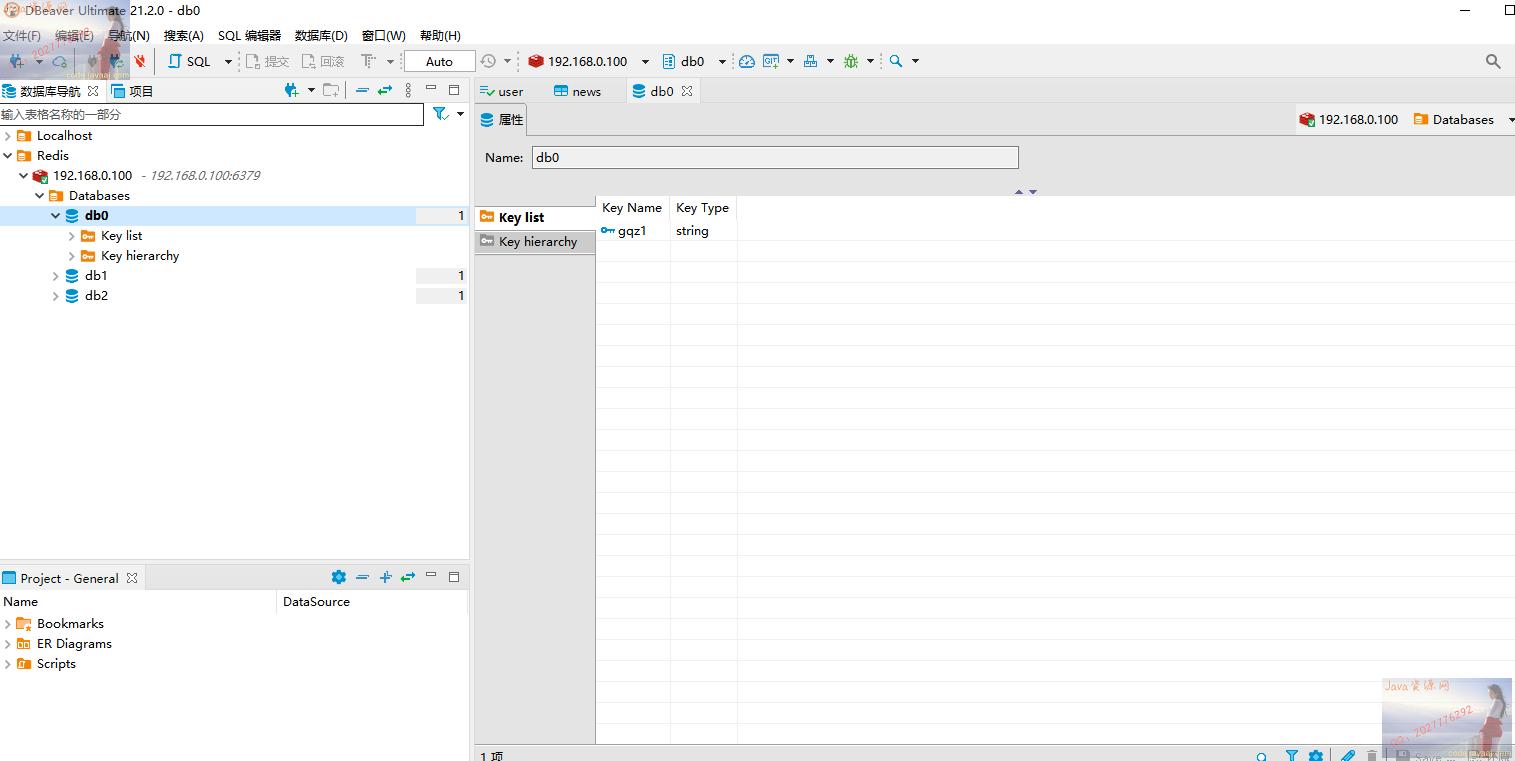Image resolution: width=1515 pixels, height=761 pixels.
Task: Close the Project - General panel
Action: coord(131,578)
